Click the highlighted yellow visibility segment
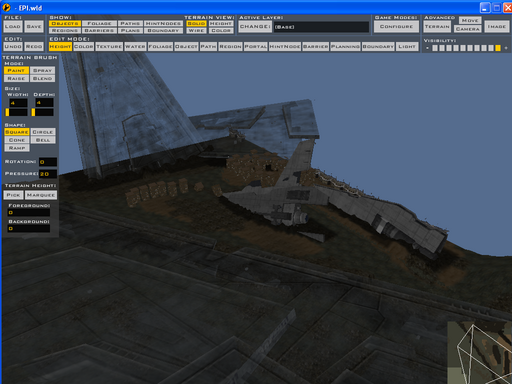Image resolution: width=512 pixels, height=384 pixels. (x=498, y=48)
